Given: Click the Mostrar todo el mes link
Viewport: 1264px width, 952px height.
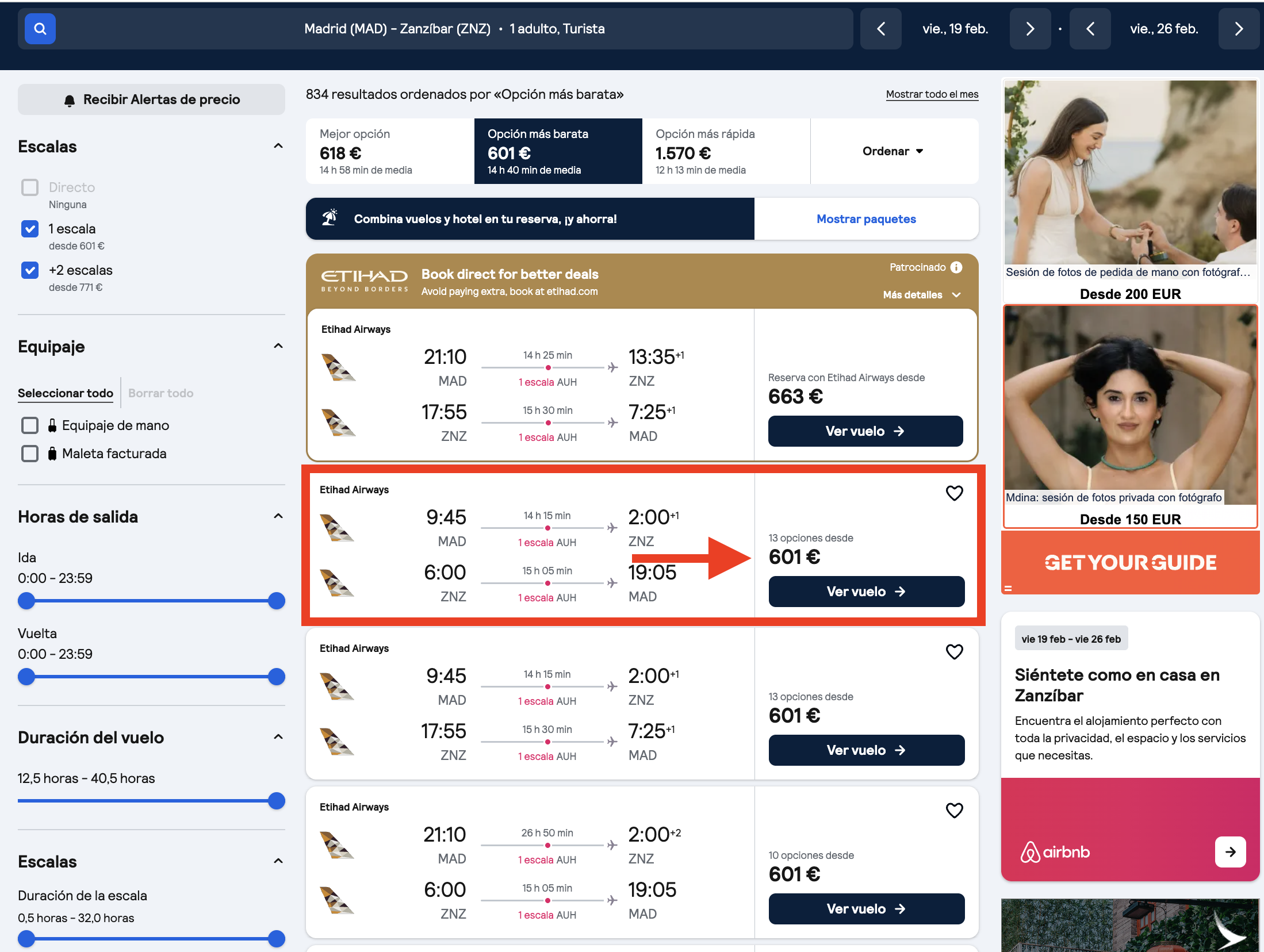Looking at the screenshot, I should tap(932, 94).
